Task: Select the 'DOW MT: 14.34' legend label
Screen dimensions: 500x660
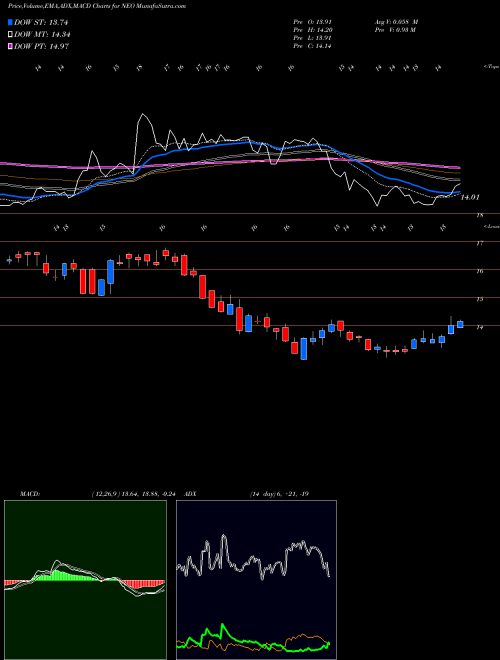Action: click(x=43, y=35)
